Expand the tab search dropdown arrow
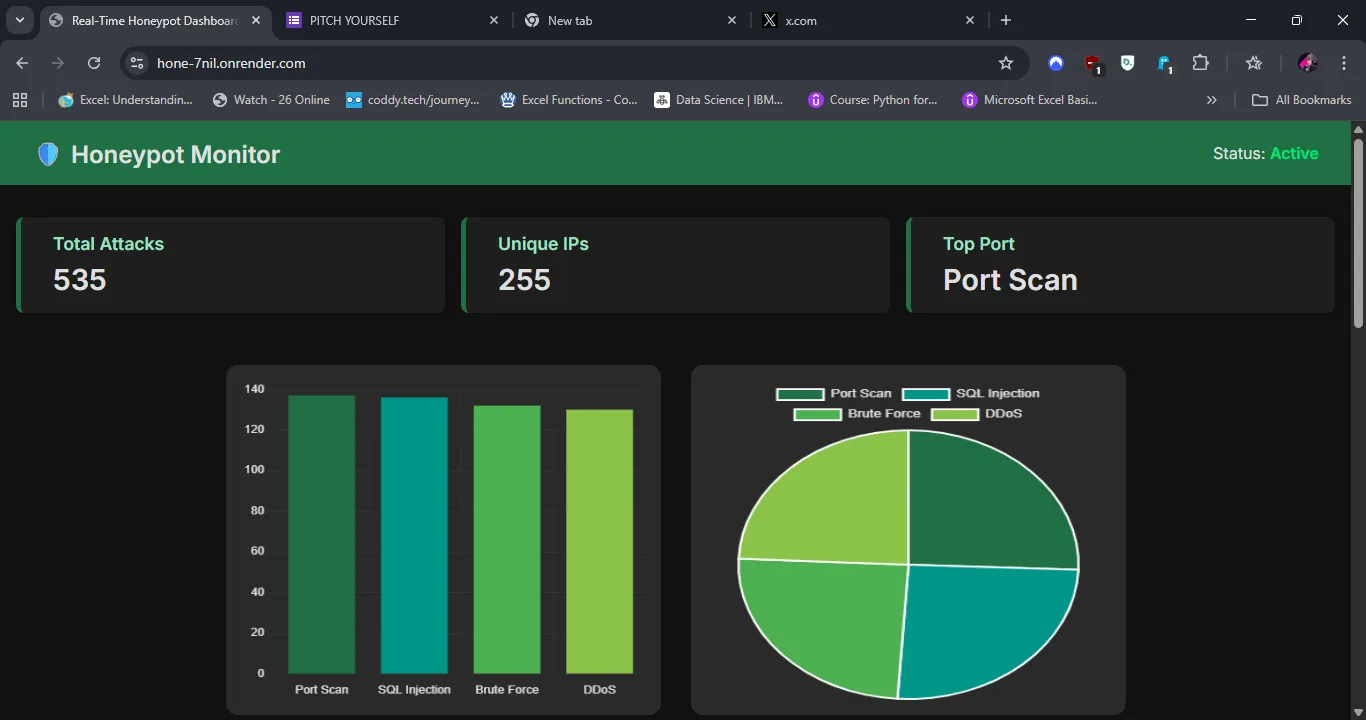Image resolution: width=1366 pixels, height=720 pixels. click(x=19, y=20)
